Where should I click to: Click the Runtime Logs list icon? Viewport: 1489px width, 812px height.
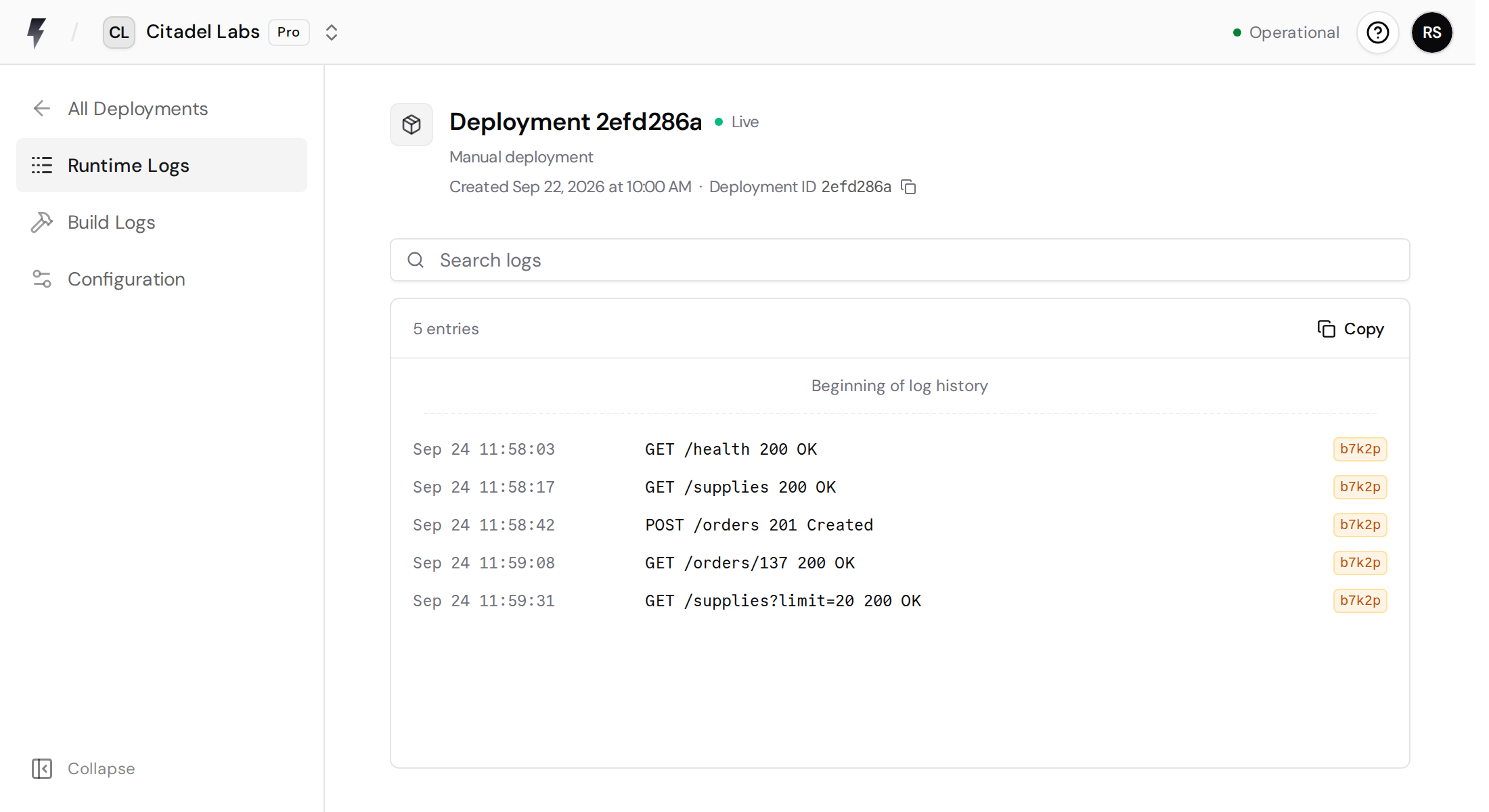[x=42, y=165]
